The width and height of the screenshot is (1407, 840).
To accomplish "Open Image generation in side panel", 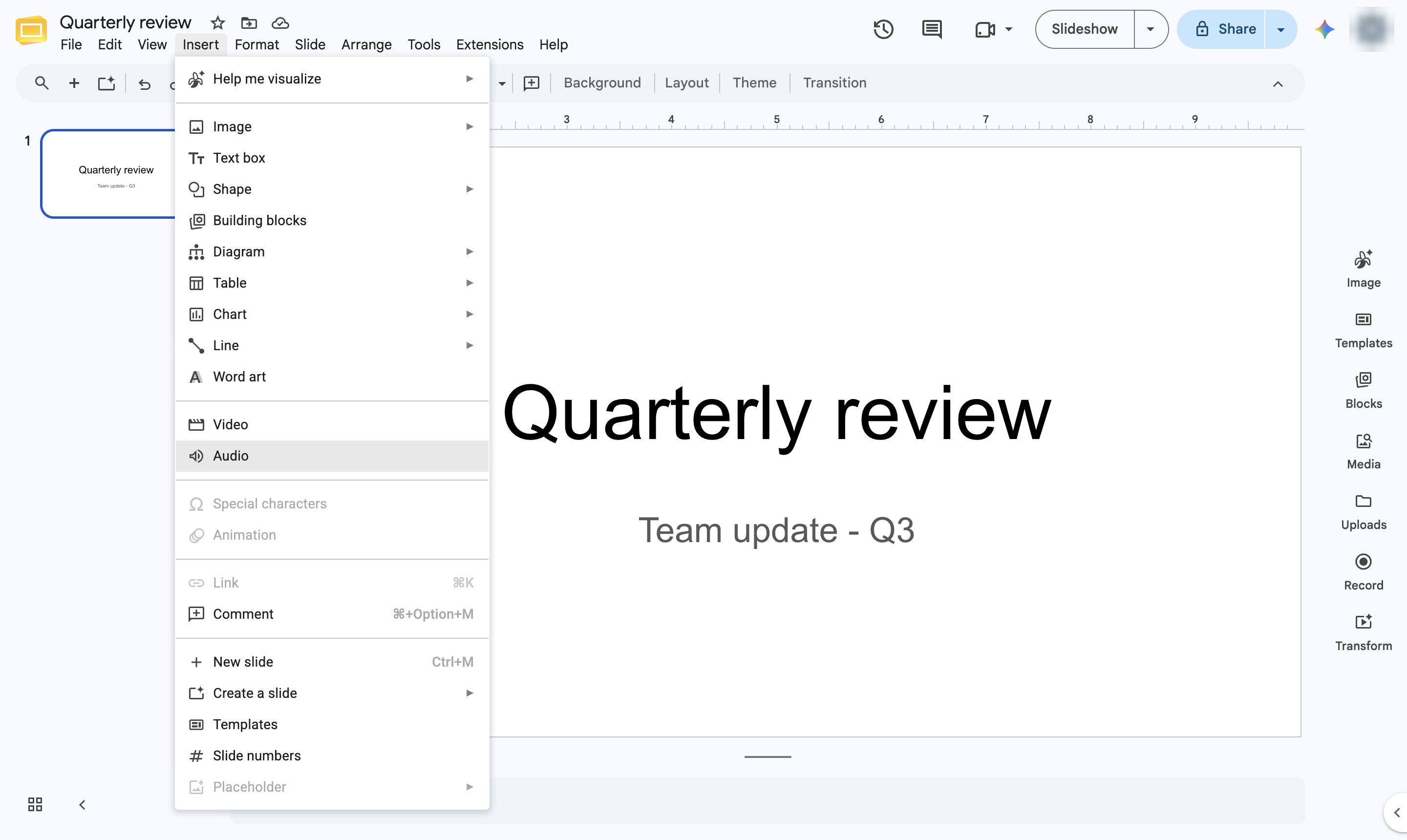I will (x=1363, y=270).
